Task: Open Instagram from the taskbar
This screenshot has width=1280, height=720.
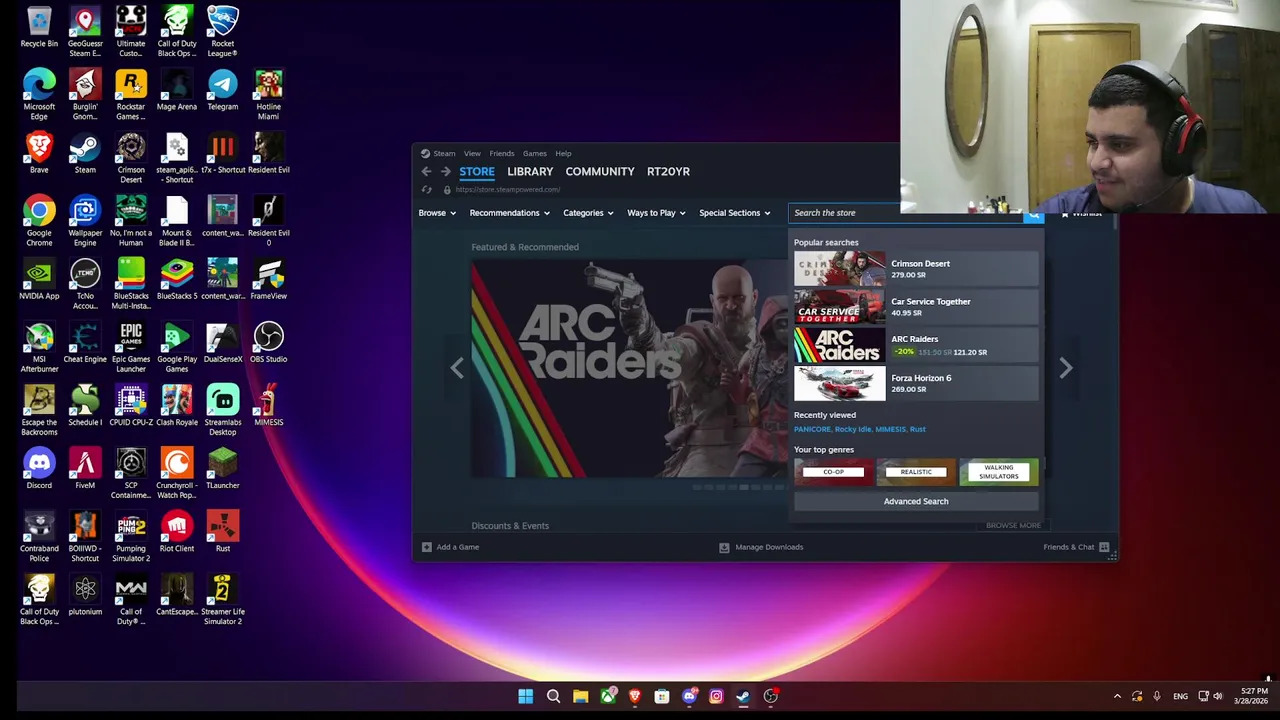Action: 716,696
